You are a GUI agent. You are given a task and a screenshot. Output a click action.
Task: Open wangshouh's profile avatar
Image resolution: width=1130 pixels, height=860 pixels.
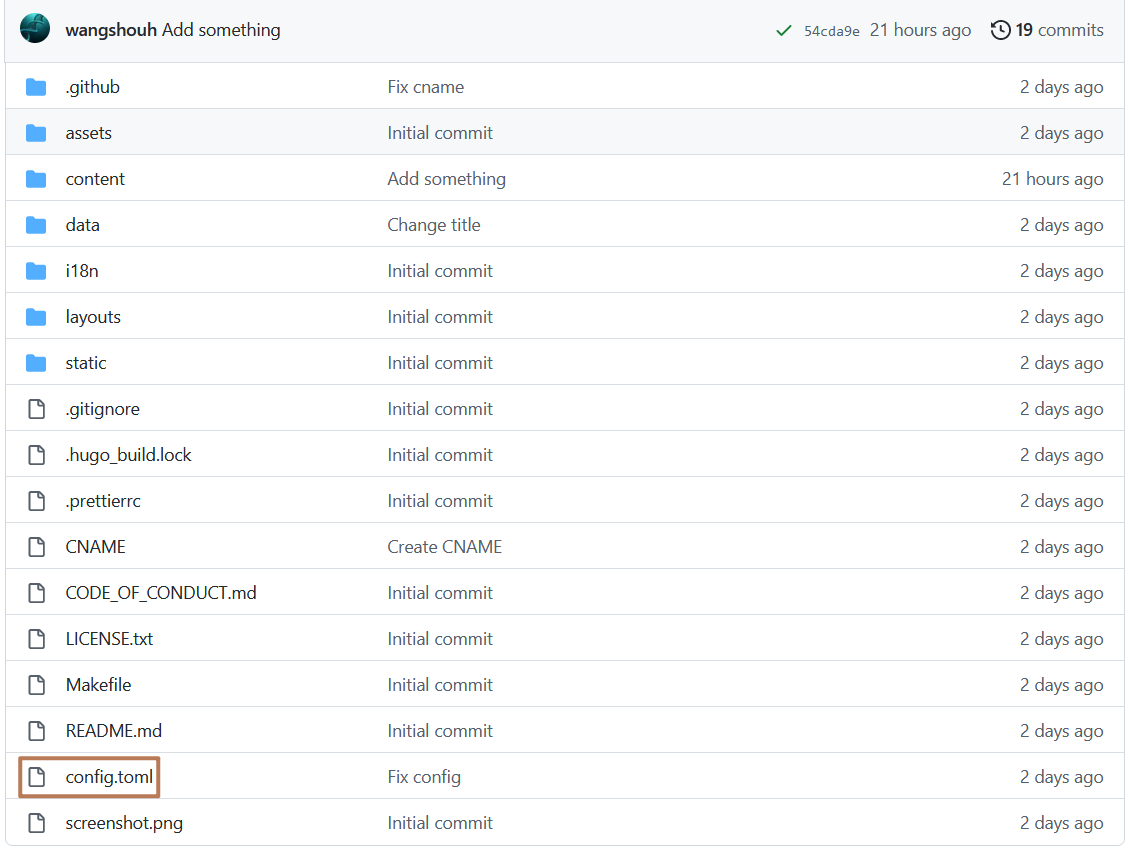point(34,29)
